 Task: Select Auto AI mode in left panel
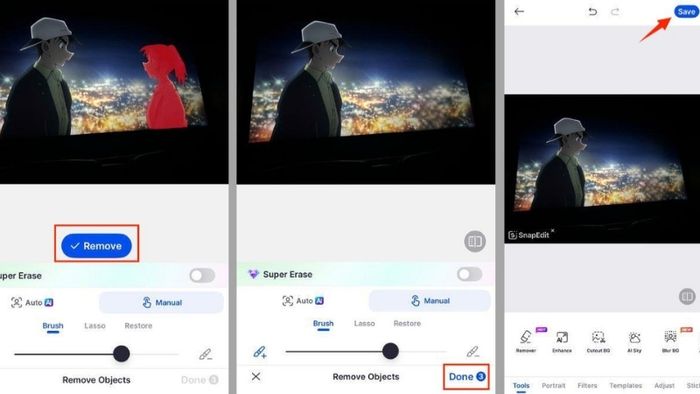point(32,302)
